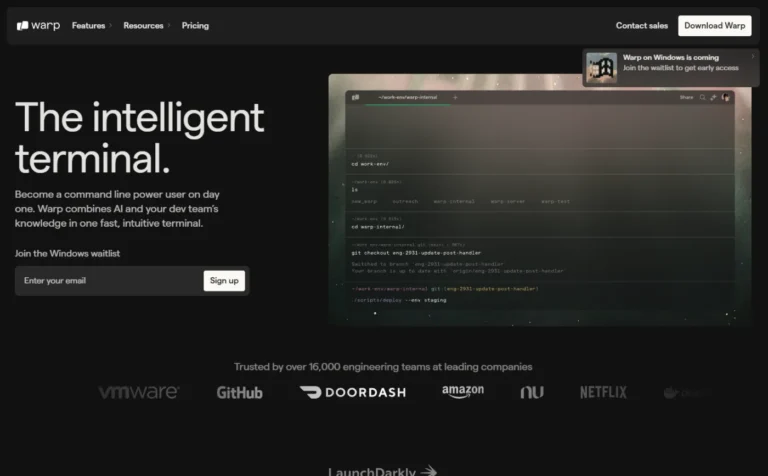Click the terminal panel icon left of tab

(356, 97)
